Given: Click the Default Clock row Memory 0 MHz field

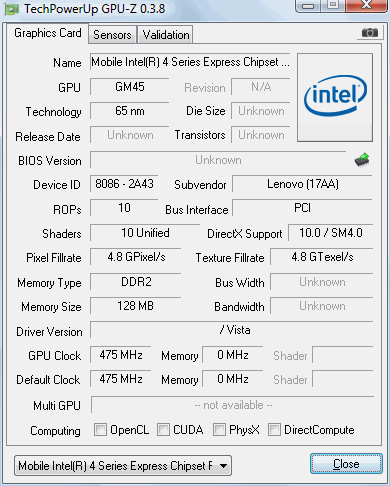Looking at the screenshot, I should point(233,379).
